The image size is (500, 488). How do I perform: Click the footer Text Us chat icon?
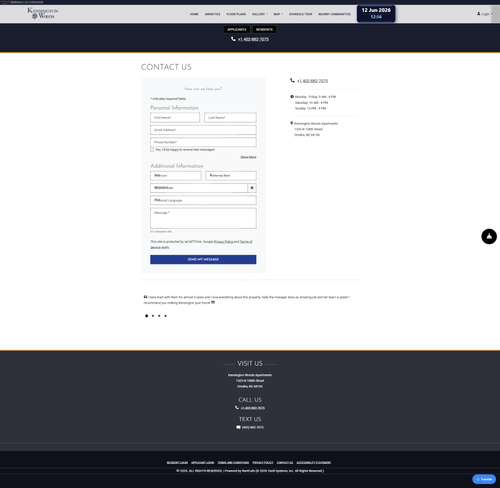[x=238, y=427]
